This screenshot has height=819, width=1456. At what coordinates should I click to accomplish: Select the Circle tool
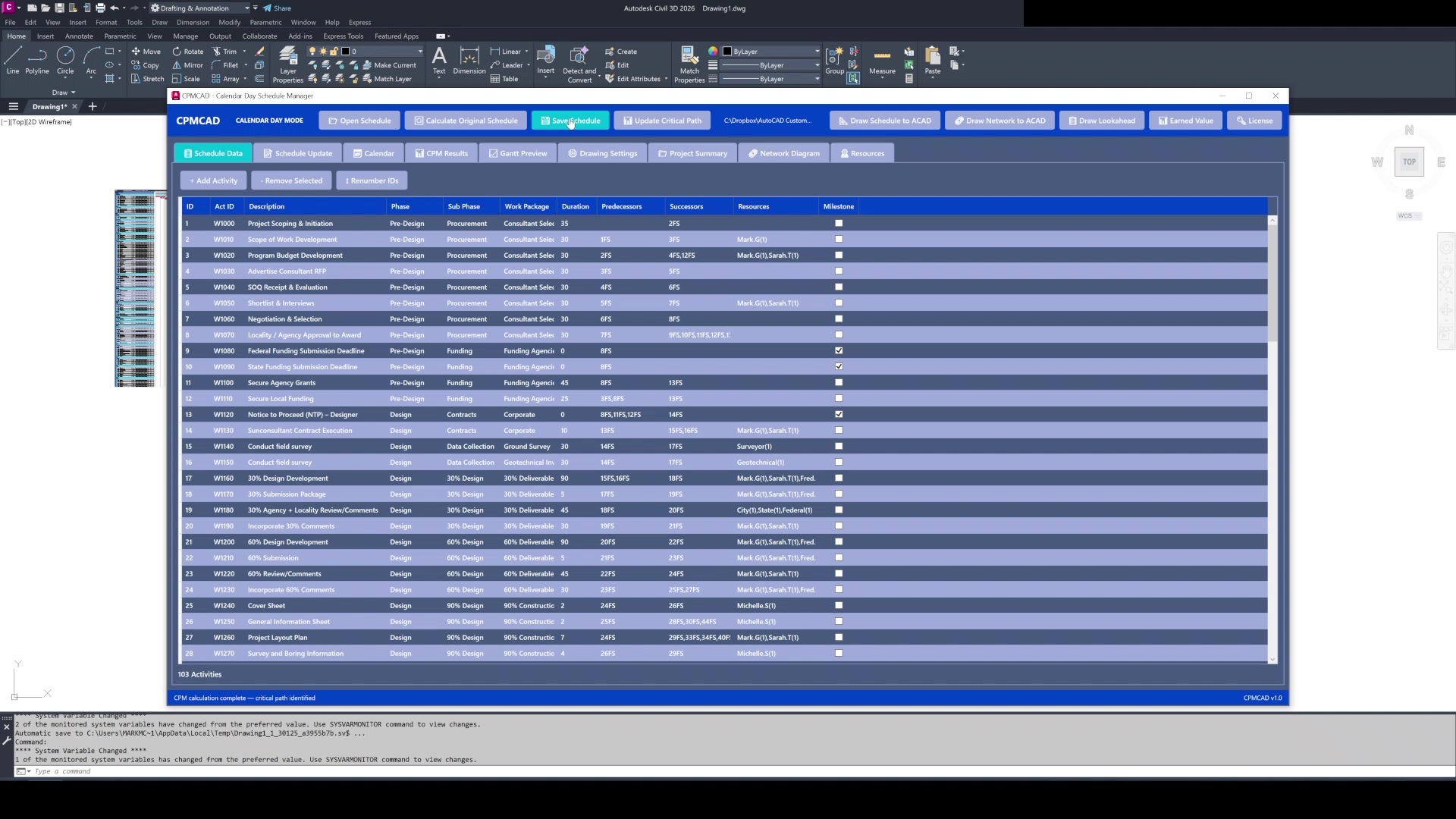click(65, 60)
